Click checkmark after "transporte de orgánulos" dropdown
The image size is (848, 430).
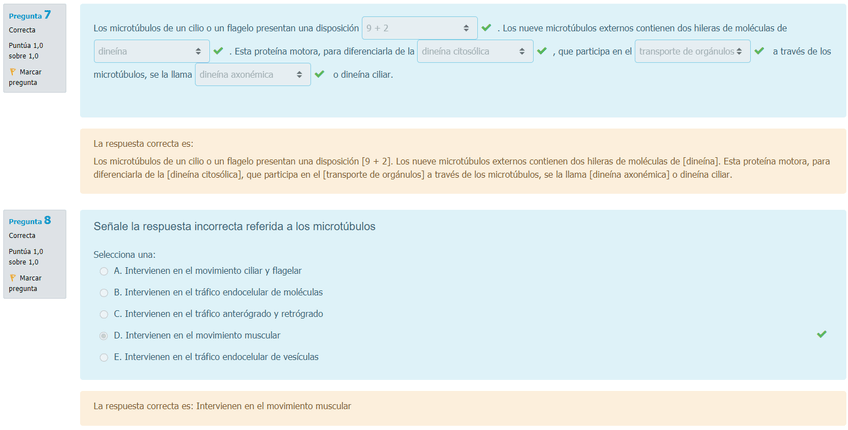pos(759,51)
